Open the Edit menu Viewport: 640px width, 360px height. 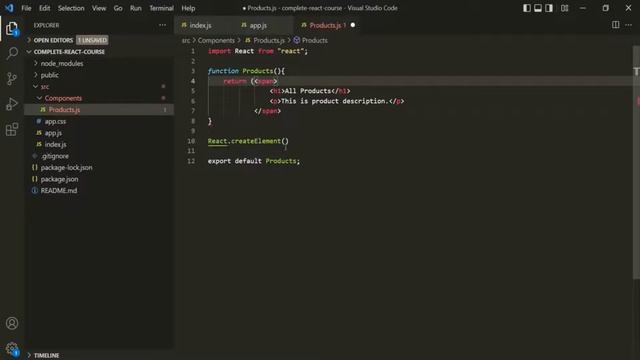pyautogui.click(x=44, y=8)
